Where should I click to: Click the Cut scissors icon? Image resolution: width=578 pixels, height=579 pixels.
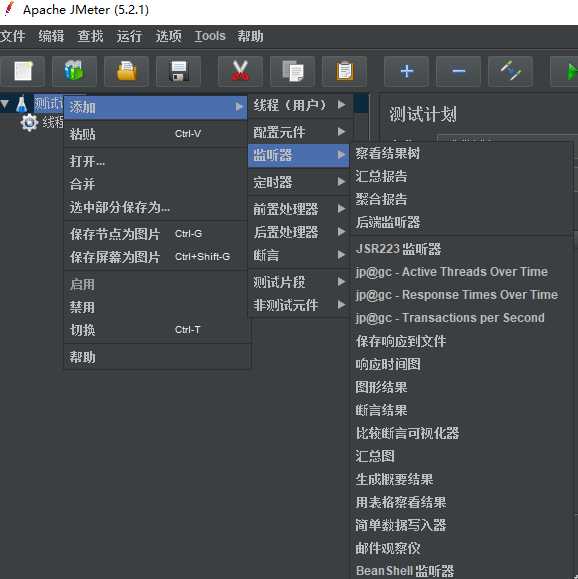tap(240, 71)
